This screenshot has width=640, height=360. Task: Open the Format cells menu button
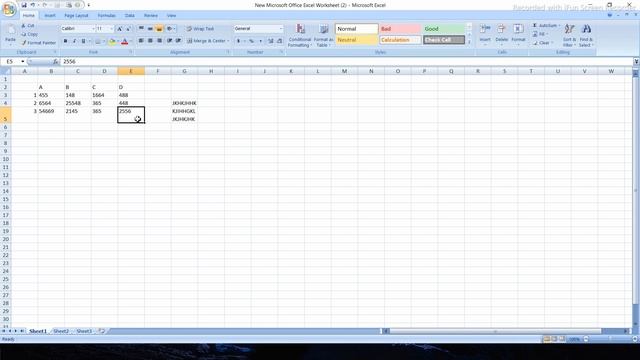pos(518,34)
